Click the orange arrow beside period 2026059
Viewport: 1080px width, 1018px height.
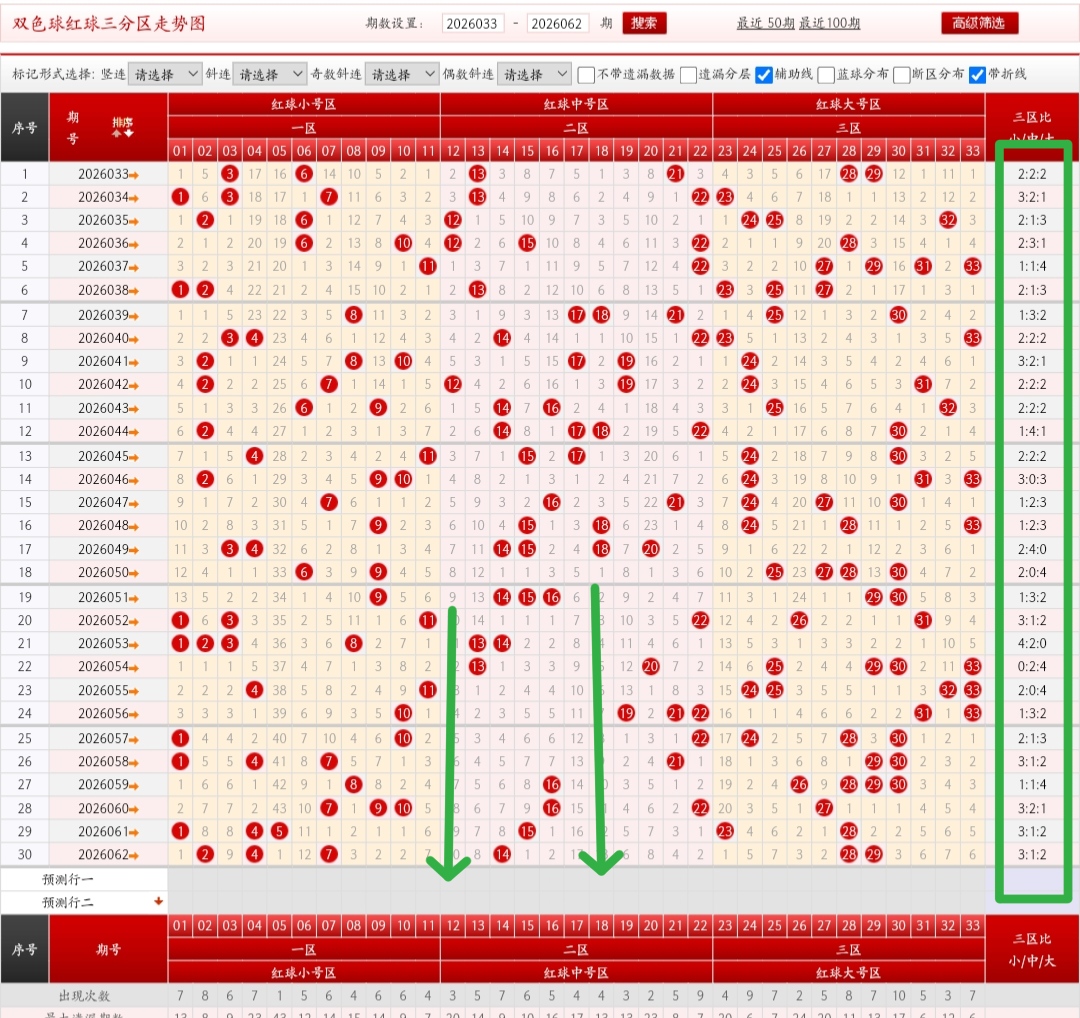tap(134, 786)
